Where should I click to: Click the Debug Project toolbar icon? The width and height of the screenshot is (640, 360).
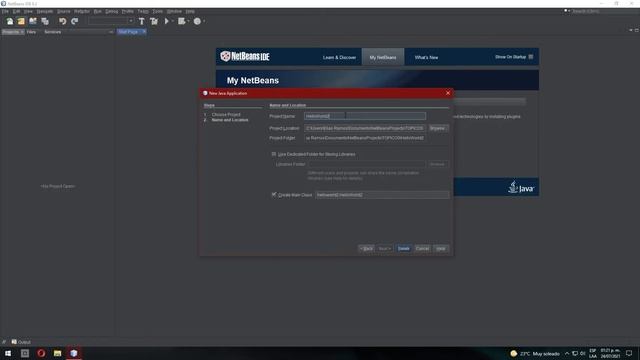[x=181, y=21]
